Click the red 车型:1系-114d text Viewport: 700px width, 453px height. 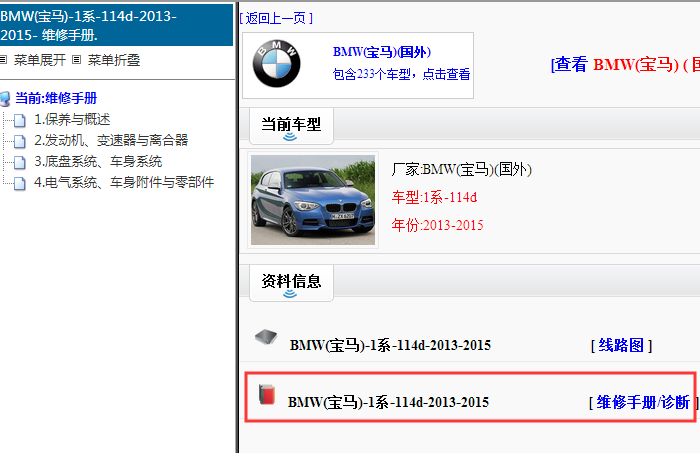pyautogui.click(x=434, y=197)
